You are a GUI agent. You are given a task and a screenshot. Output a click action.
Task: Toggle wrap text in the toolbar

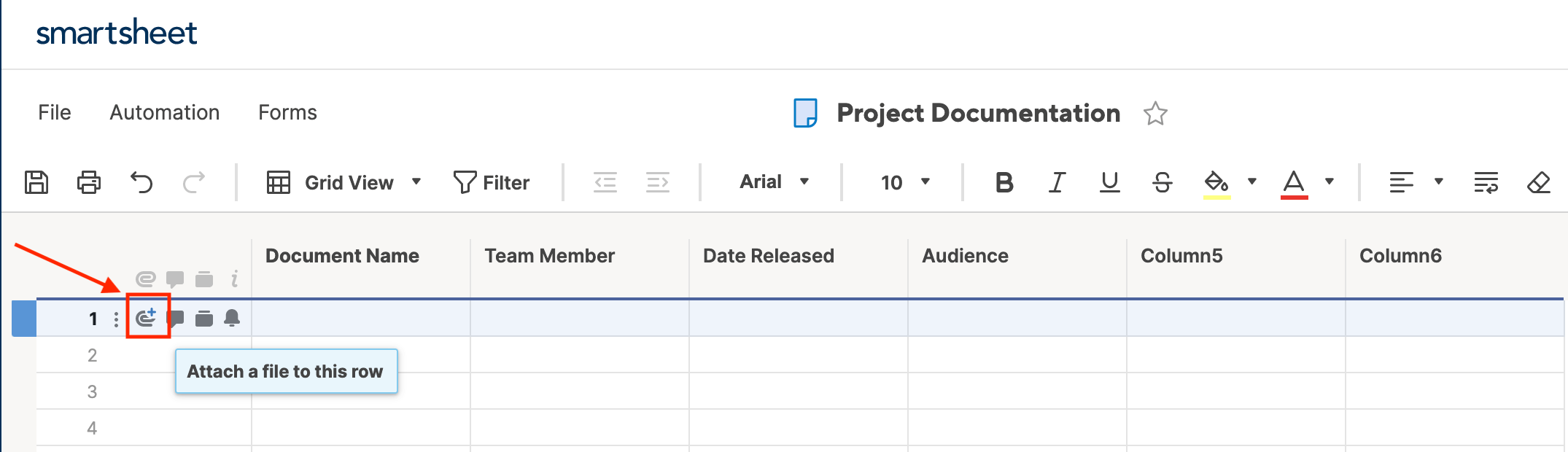1486,182
